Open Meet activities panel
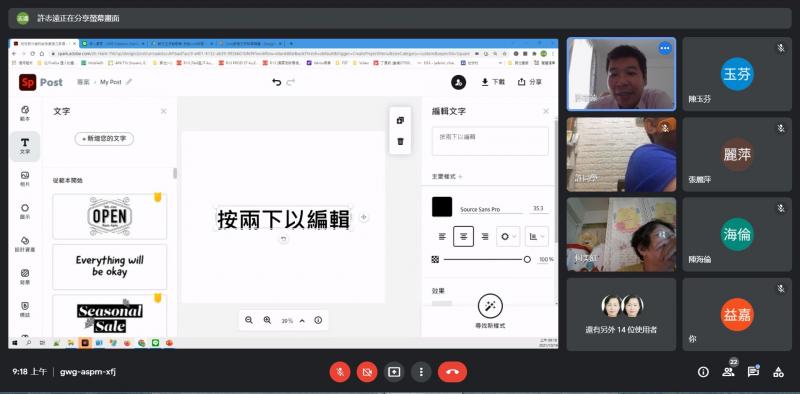 (x=778, y=372)
